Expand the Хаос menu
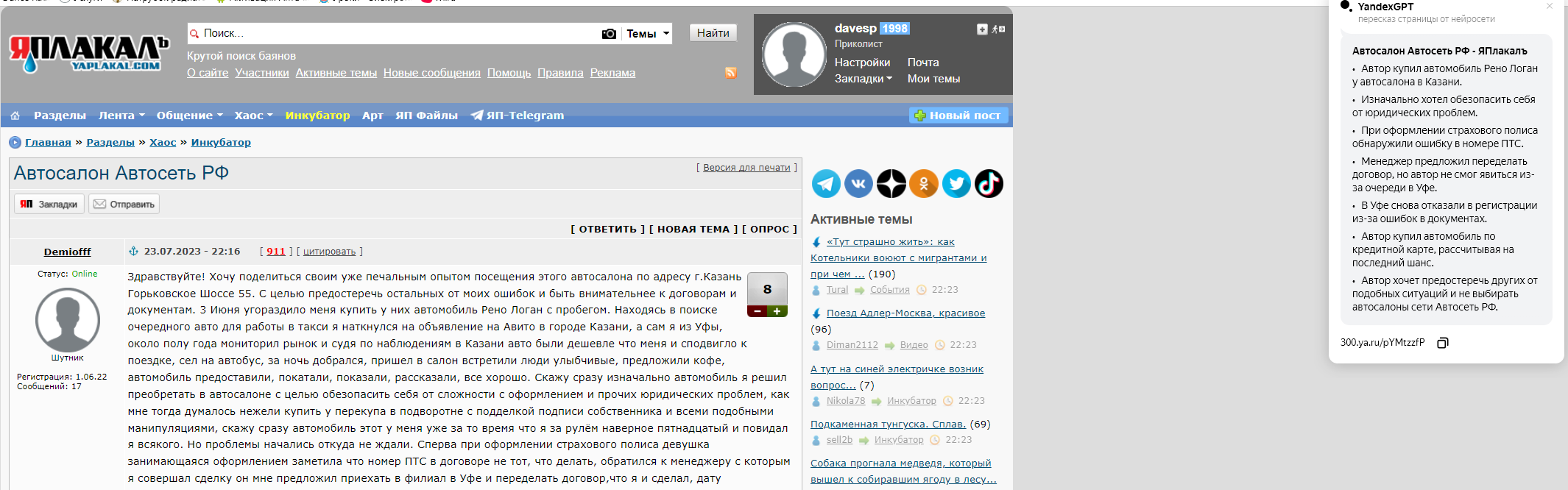The width and height of the screenshot is (1568, 490). click(253, 116)
